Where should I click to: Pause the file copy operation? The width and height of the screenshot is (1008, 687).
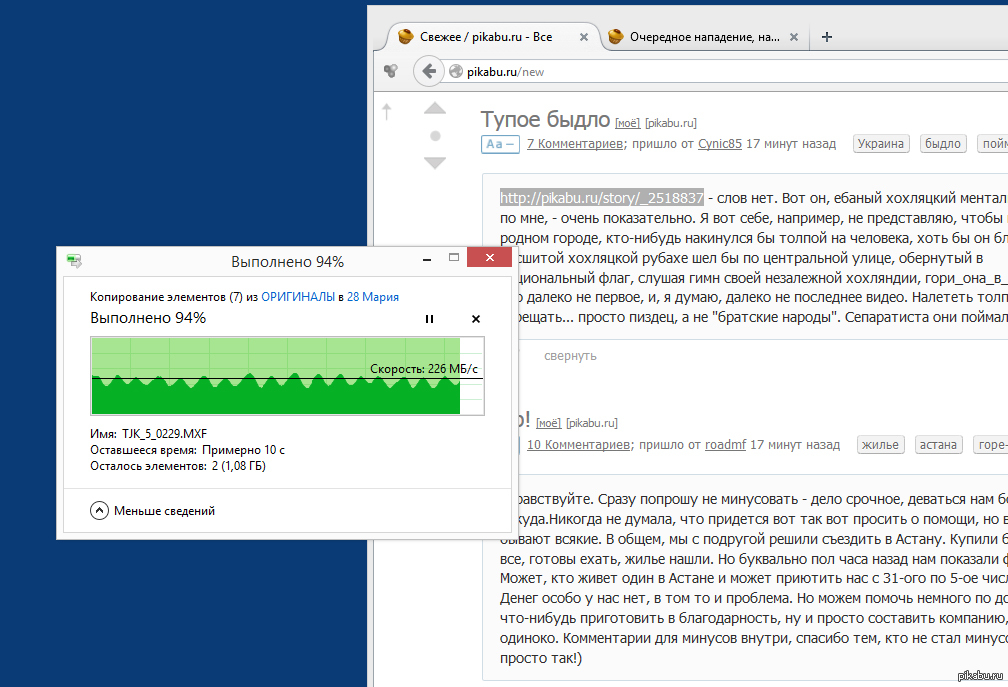pos(430,319)
